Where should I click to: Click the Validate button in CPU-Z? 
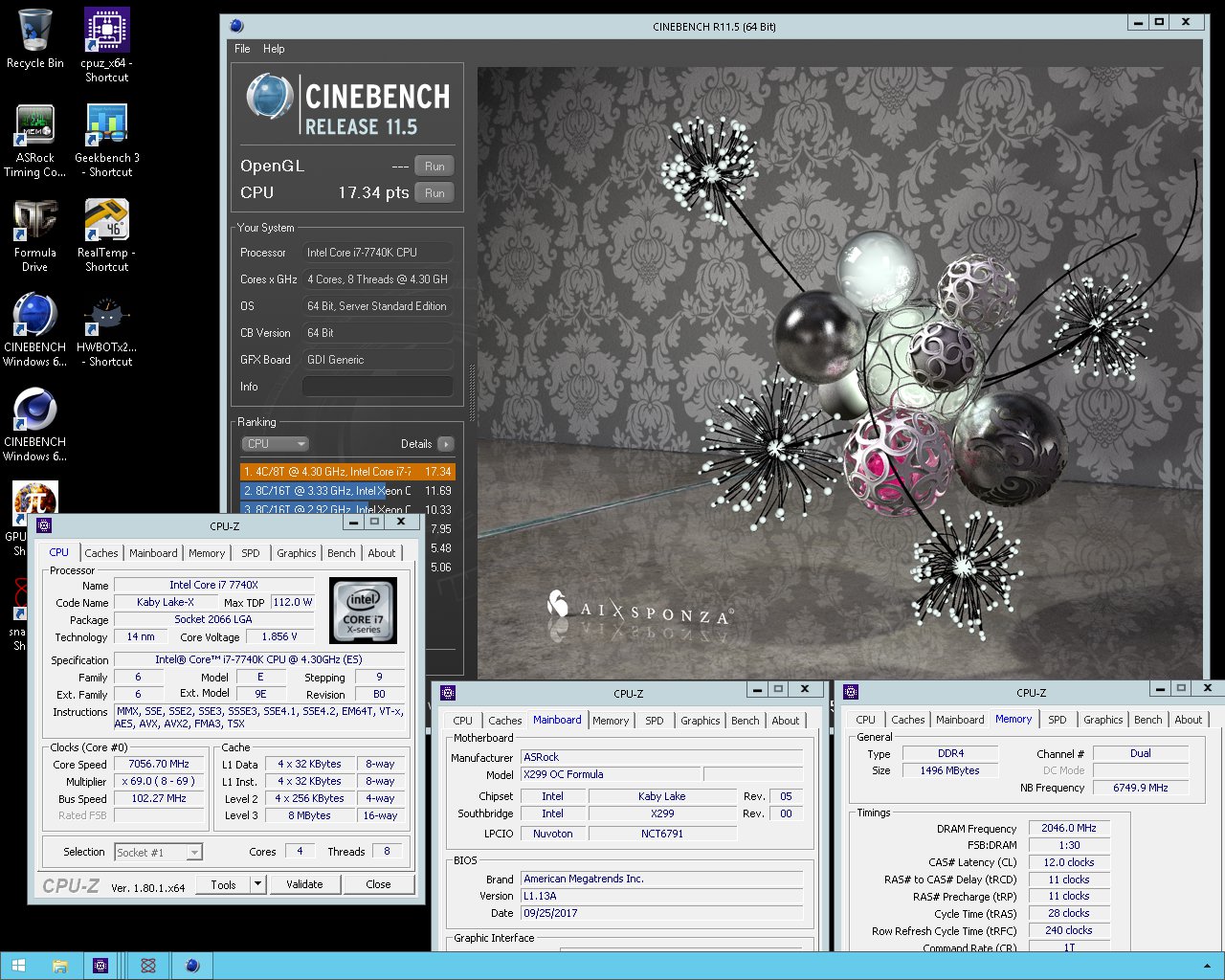304,884
